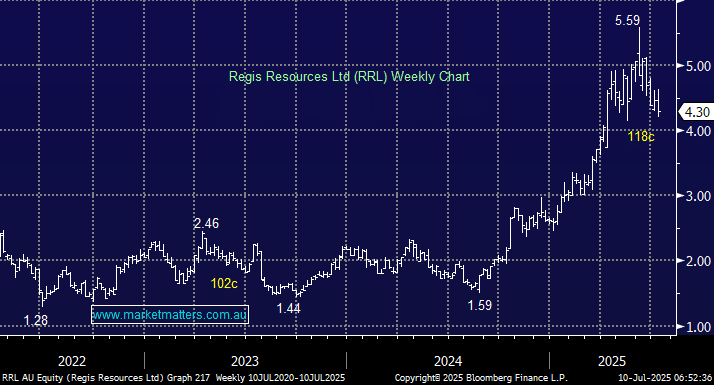Select the 2024 year axis label
The width and height of the screenshot is (714, 385).
(448, 361)
